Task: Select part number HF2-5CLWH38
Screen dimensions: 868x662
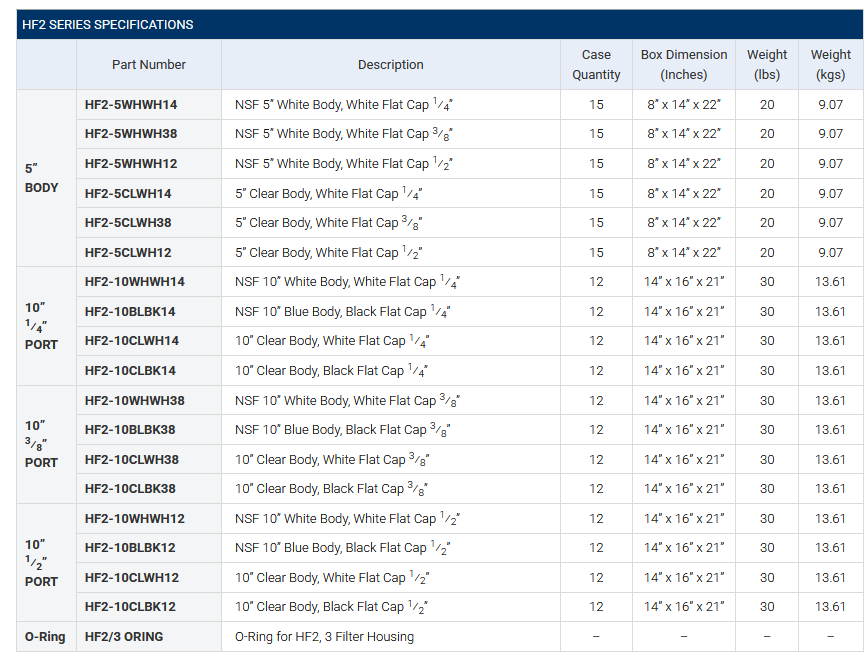Action: click(128, 223)
